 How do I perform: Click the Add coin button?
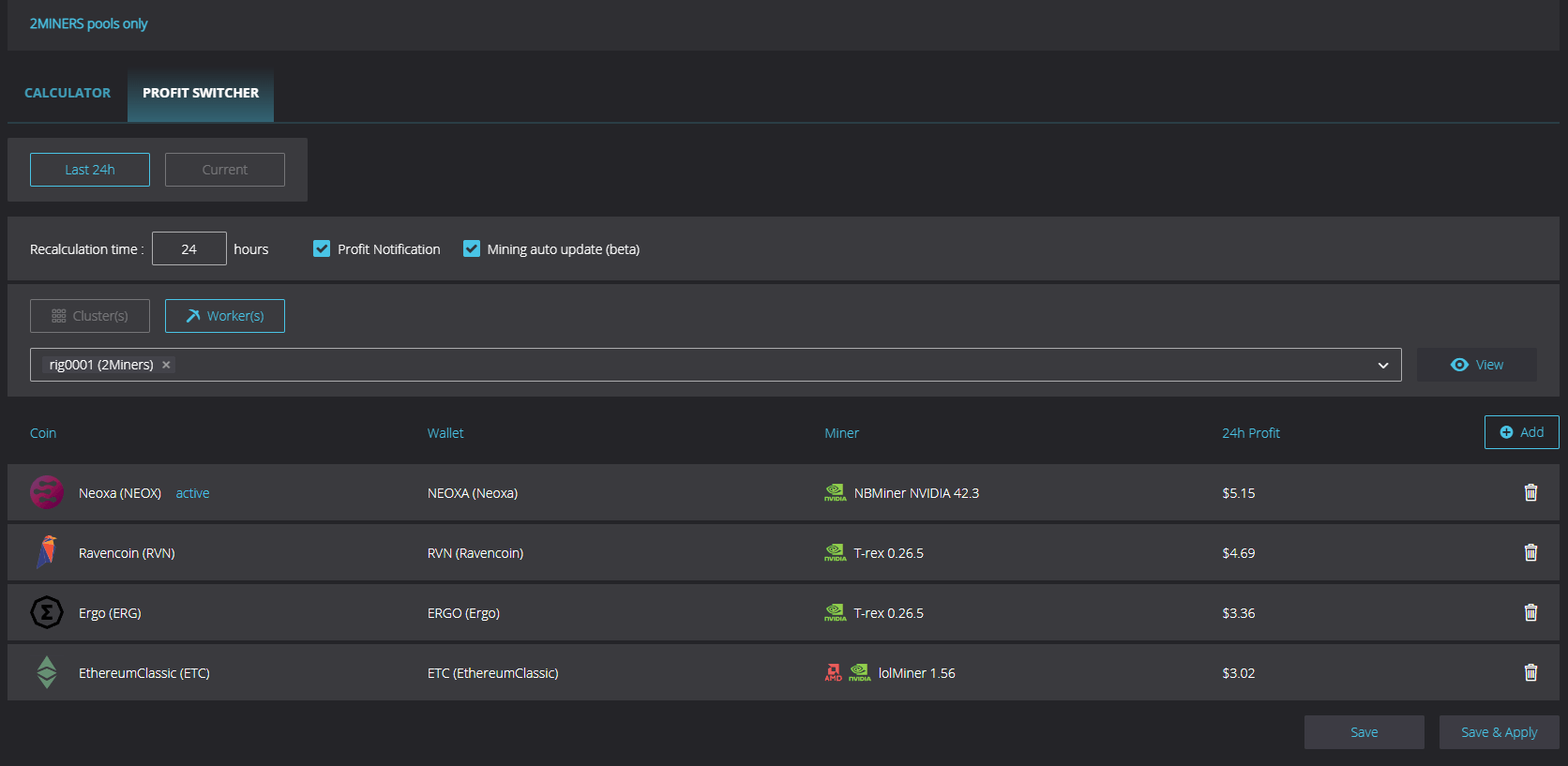tap(1521, 432)
